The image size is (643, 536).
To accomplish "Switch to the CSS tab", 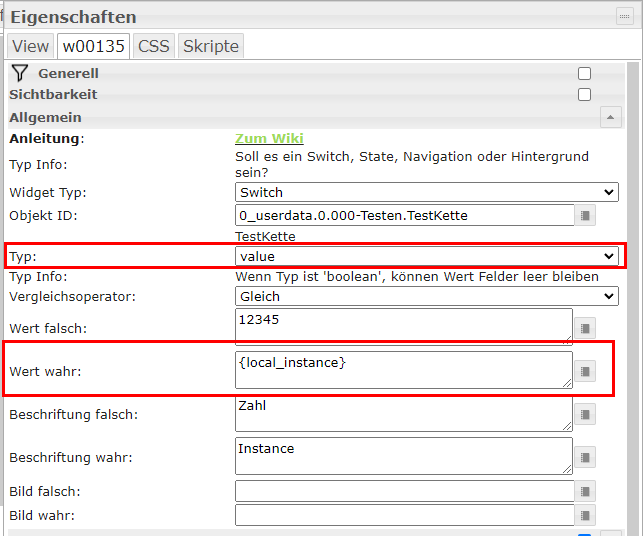I will [x=153, y=46].
